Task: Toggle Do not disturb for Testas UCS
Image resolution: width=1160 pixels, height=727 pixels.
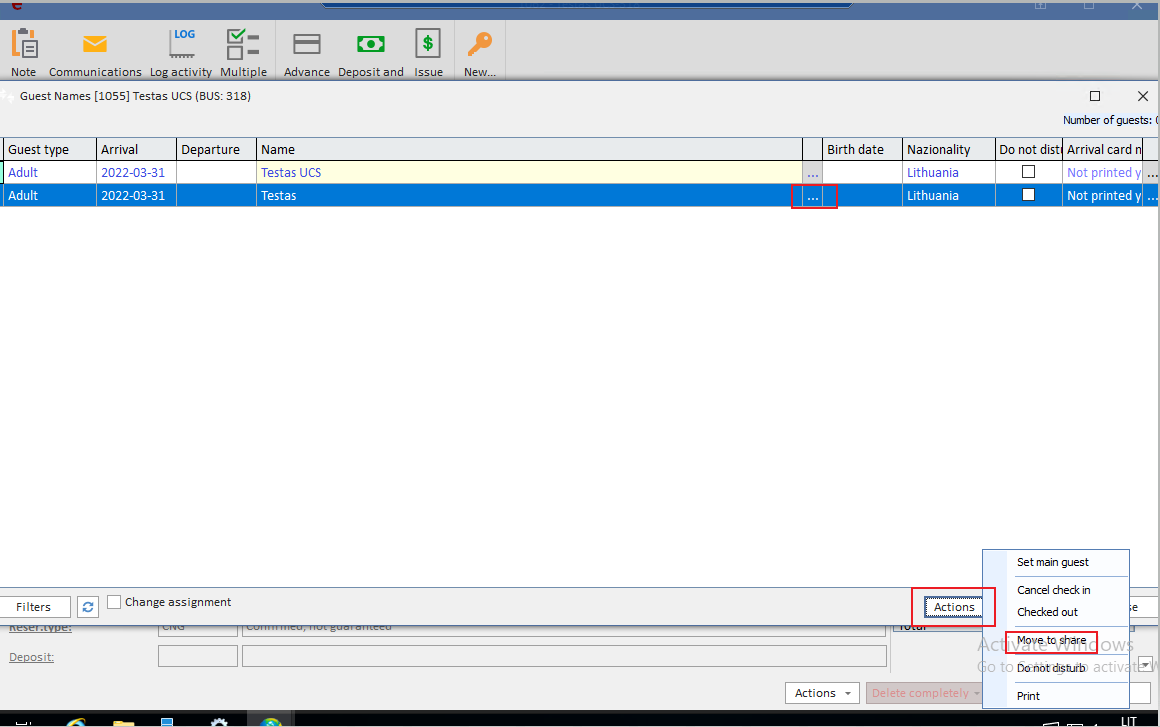Action: pyautogui.click(x=1028, y=172)
